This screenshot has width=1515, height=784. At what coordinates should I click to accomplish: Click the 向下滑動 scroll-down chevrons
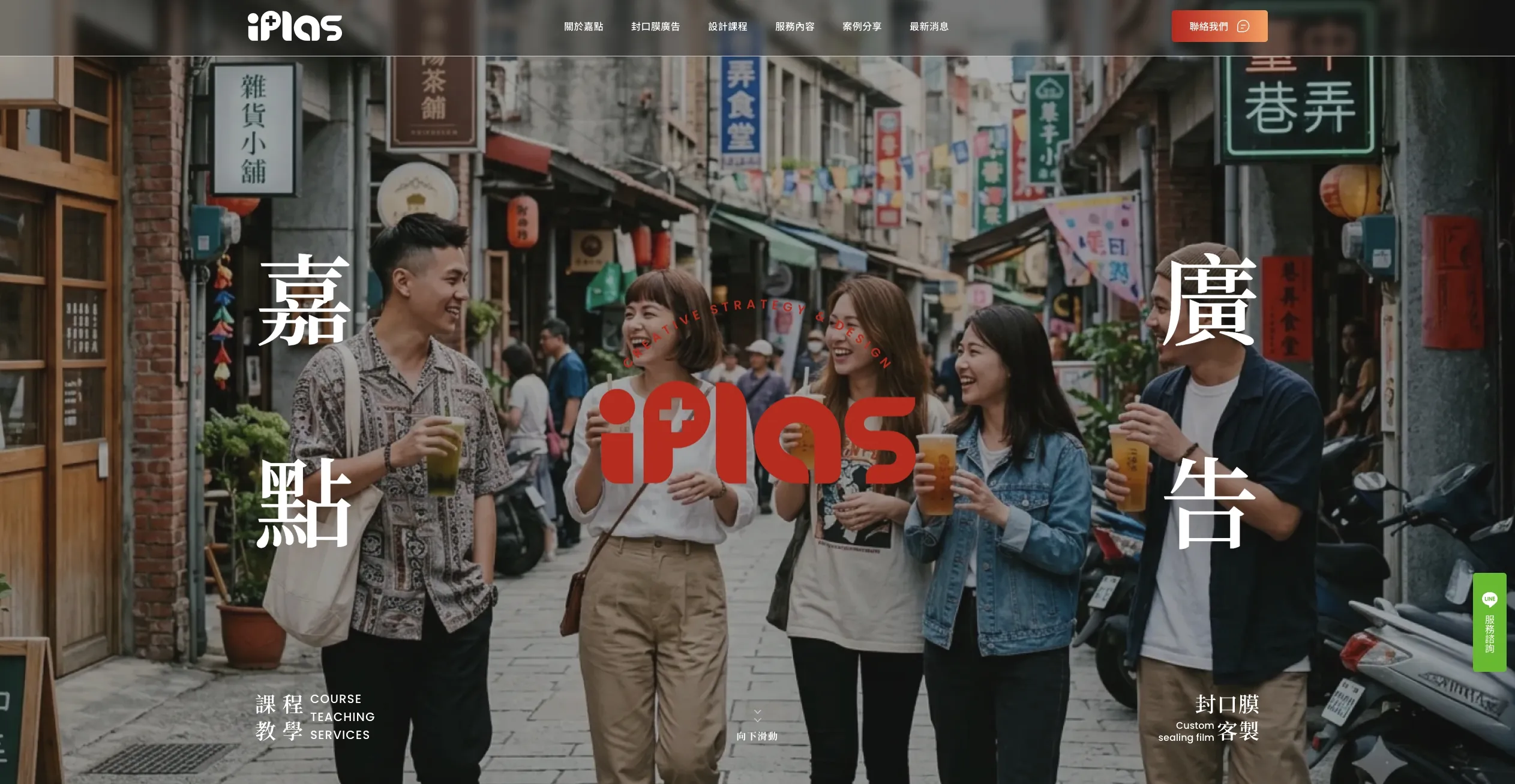757,715
